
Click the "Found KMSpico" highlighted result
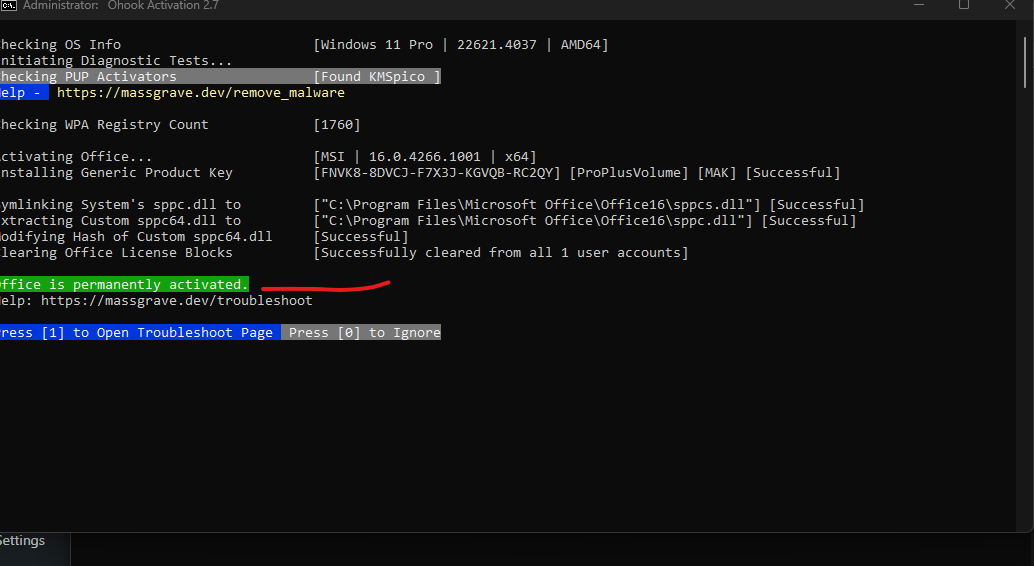(376, 77)
